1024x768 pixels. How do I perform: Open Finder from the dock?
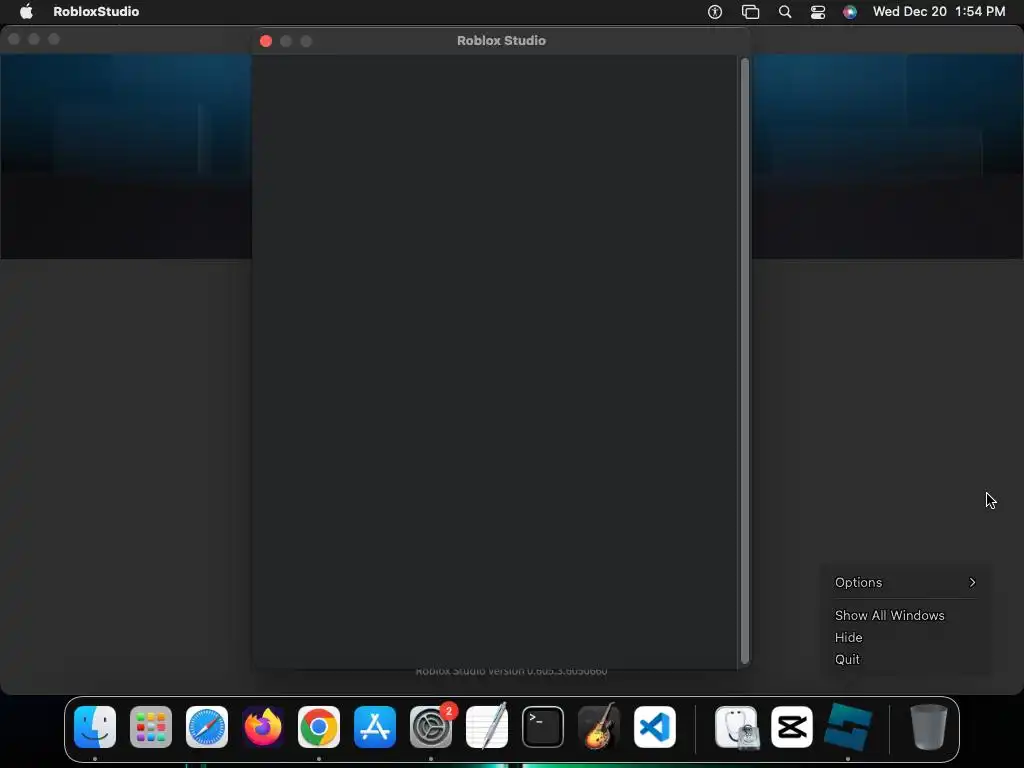tap(95, 727)
